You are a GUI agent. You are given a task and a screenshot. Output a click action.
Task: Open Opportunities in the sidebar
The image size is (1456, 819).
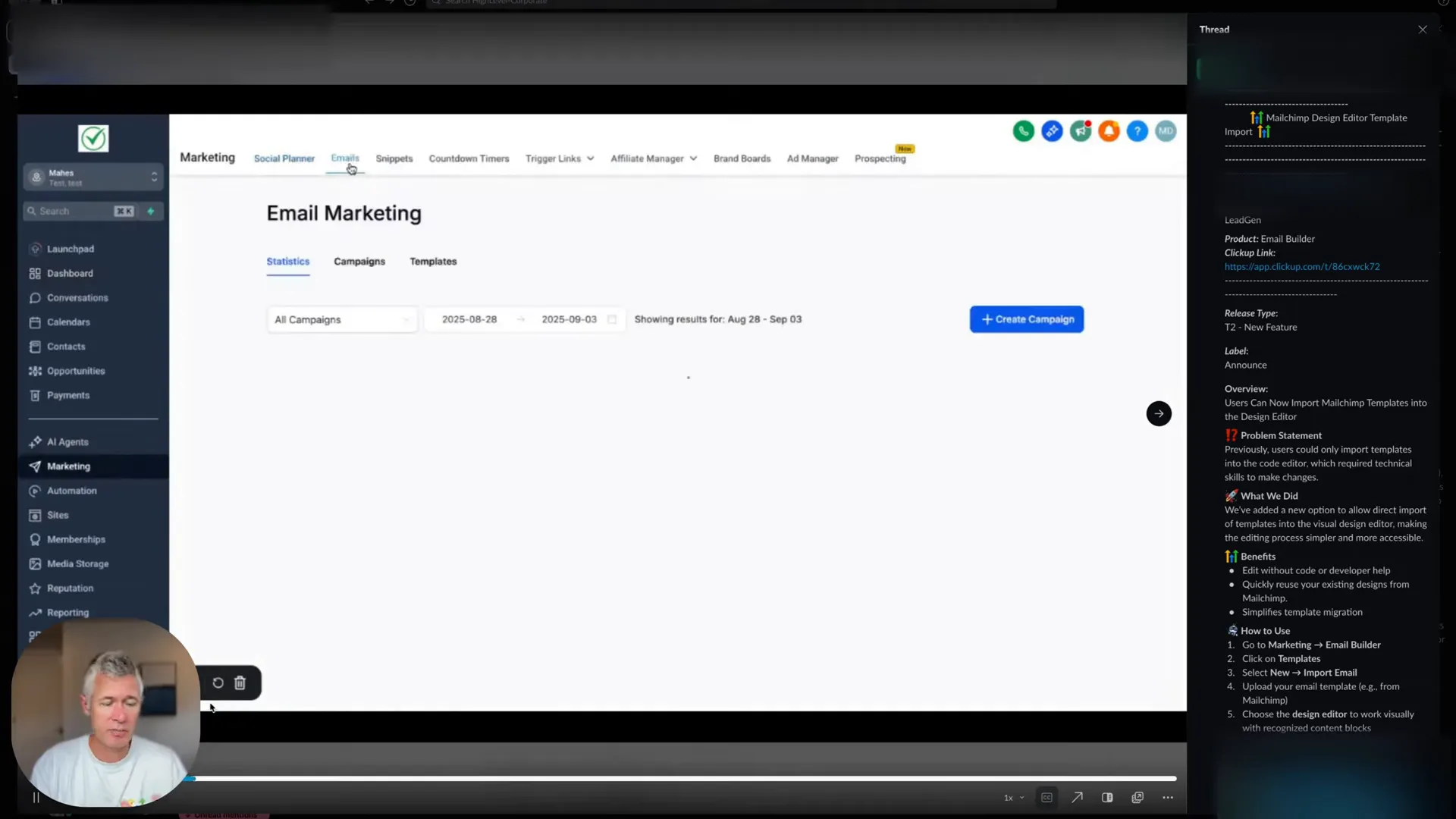coord(76,371)
